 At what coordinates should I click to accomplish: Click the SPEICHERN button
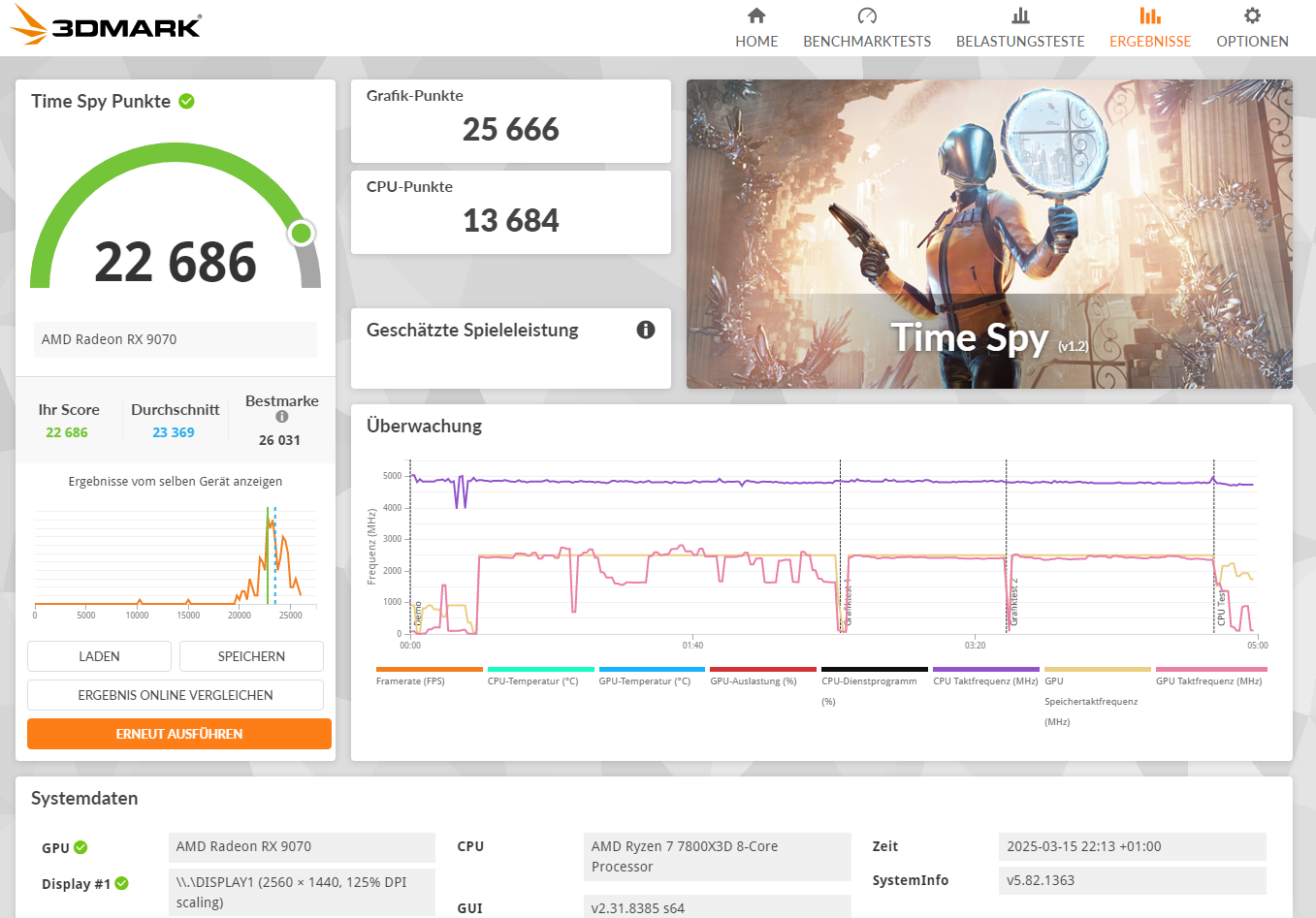coord(251,656)
